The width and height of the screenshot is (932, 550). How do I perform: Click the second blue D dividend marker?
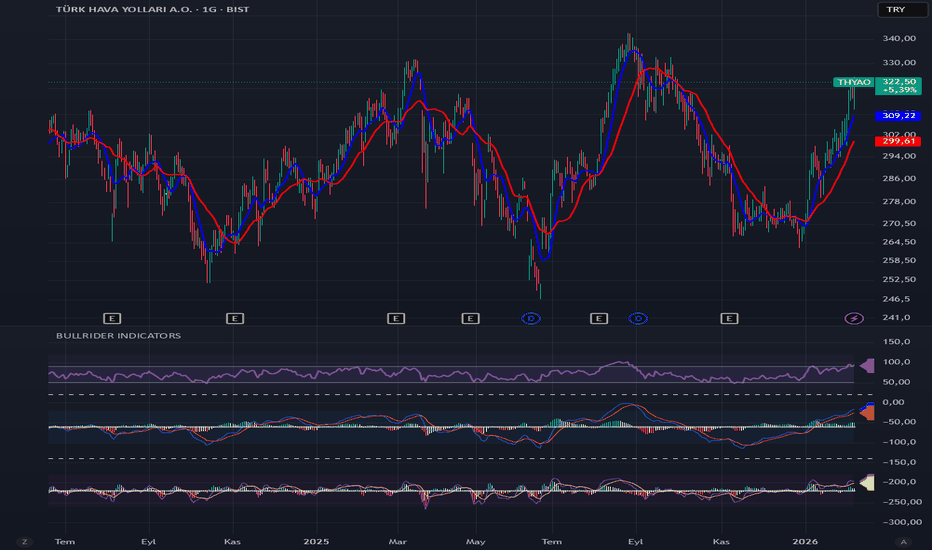click(638, 318)
